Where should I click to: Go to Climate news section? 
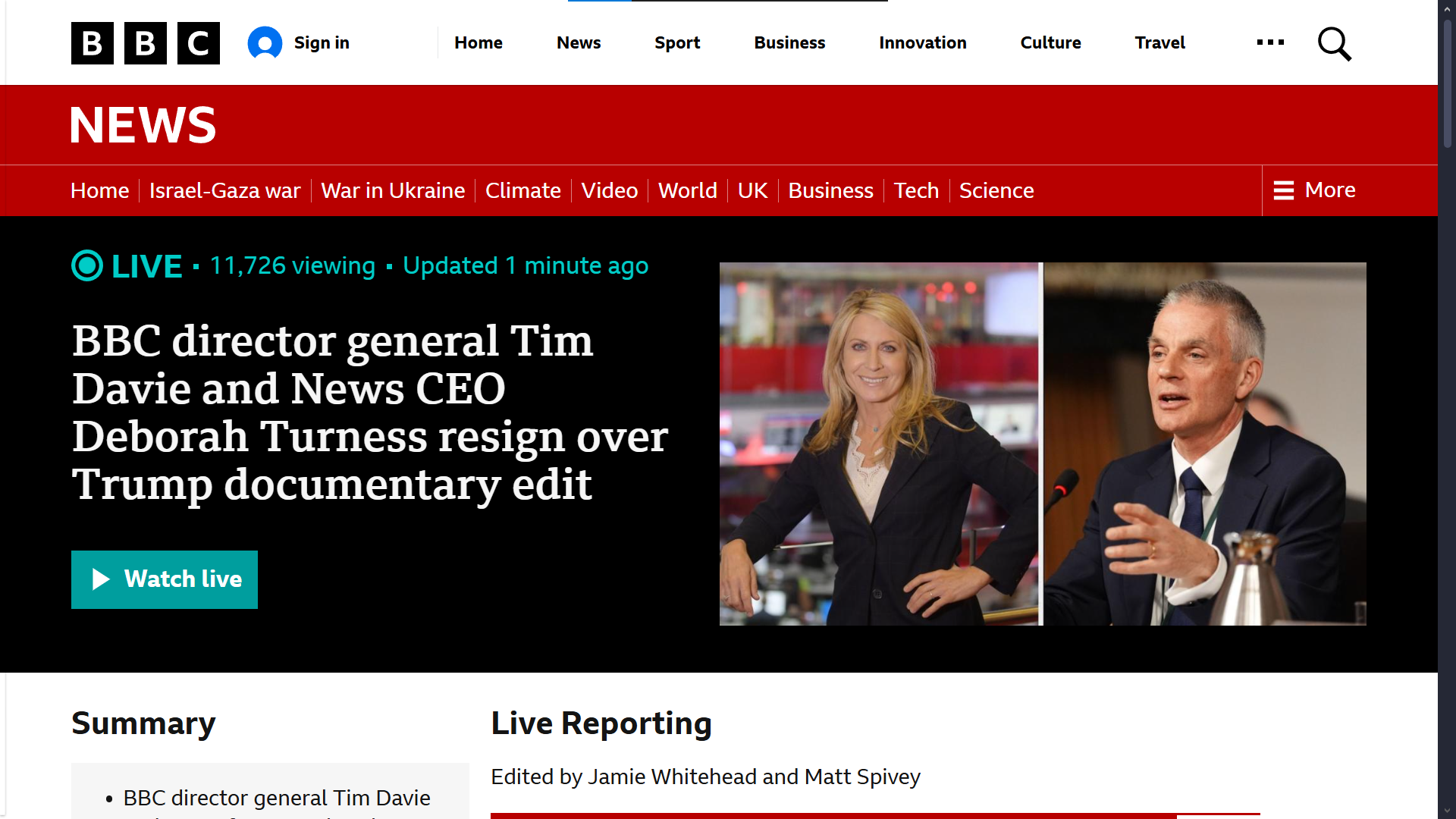522,190
